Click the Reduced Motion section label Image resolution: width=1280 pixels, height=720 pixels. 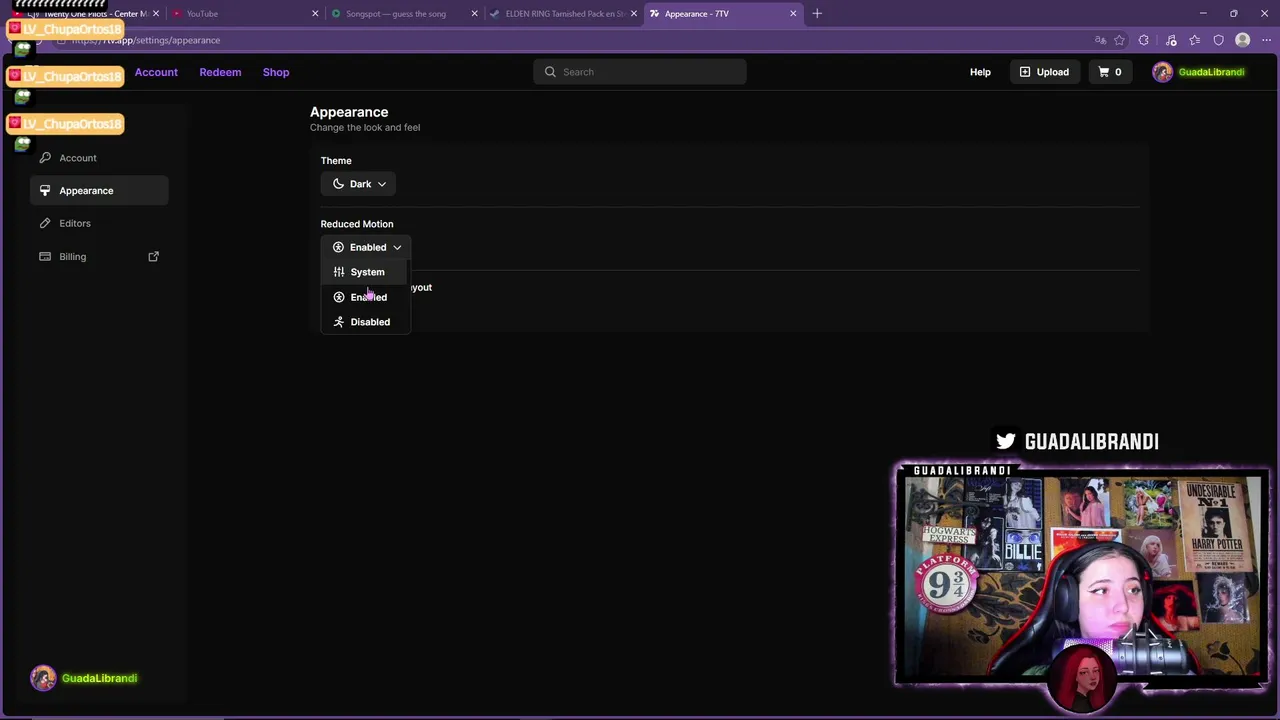(357, 224)
